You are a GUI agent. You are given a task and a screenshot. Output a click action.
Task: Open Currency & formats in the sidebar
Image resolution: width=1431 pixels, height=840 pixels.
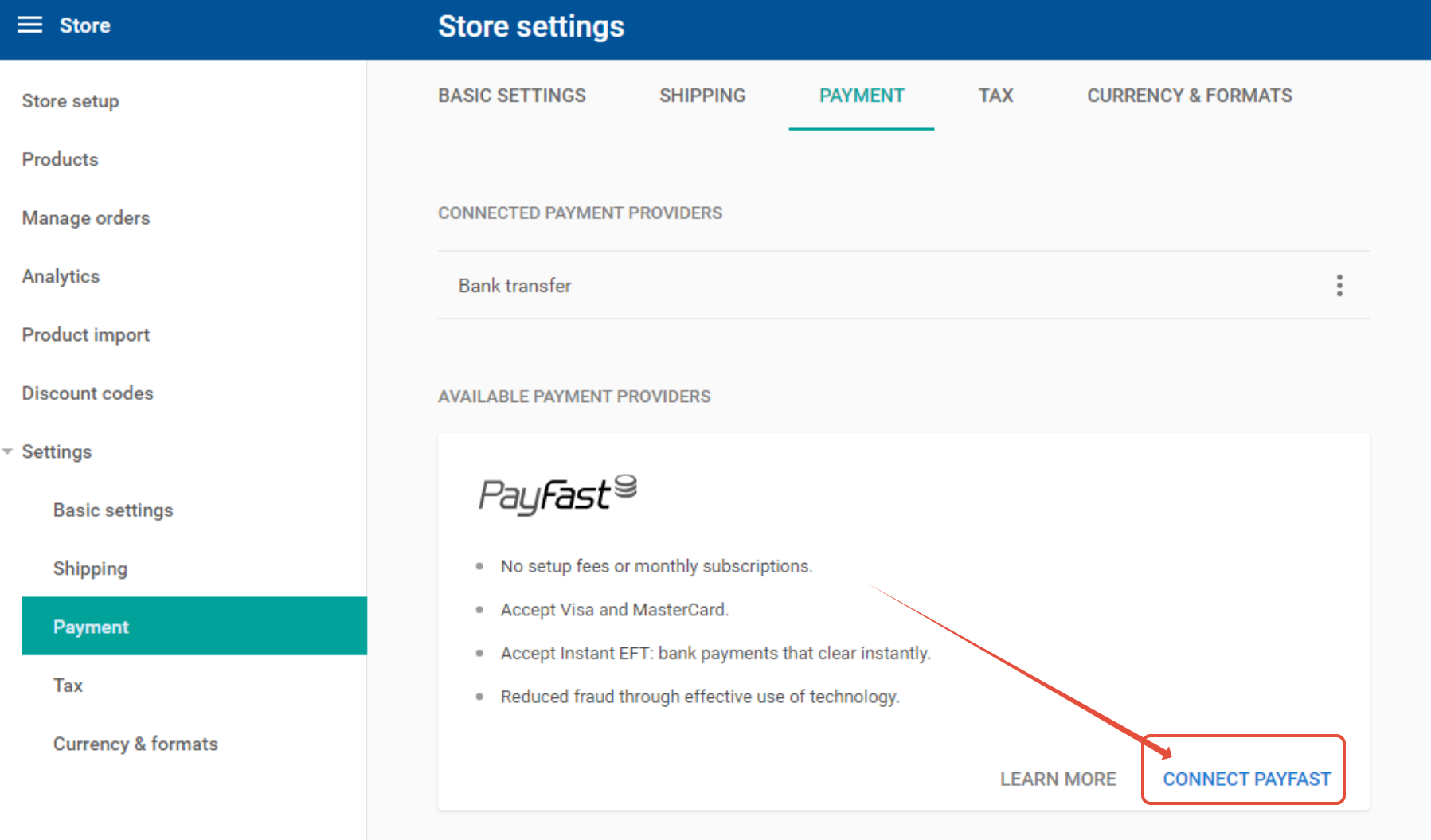pyautogui.click(x=135, y=744)
